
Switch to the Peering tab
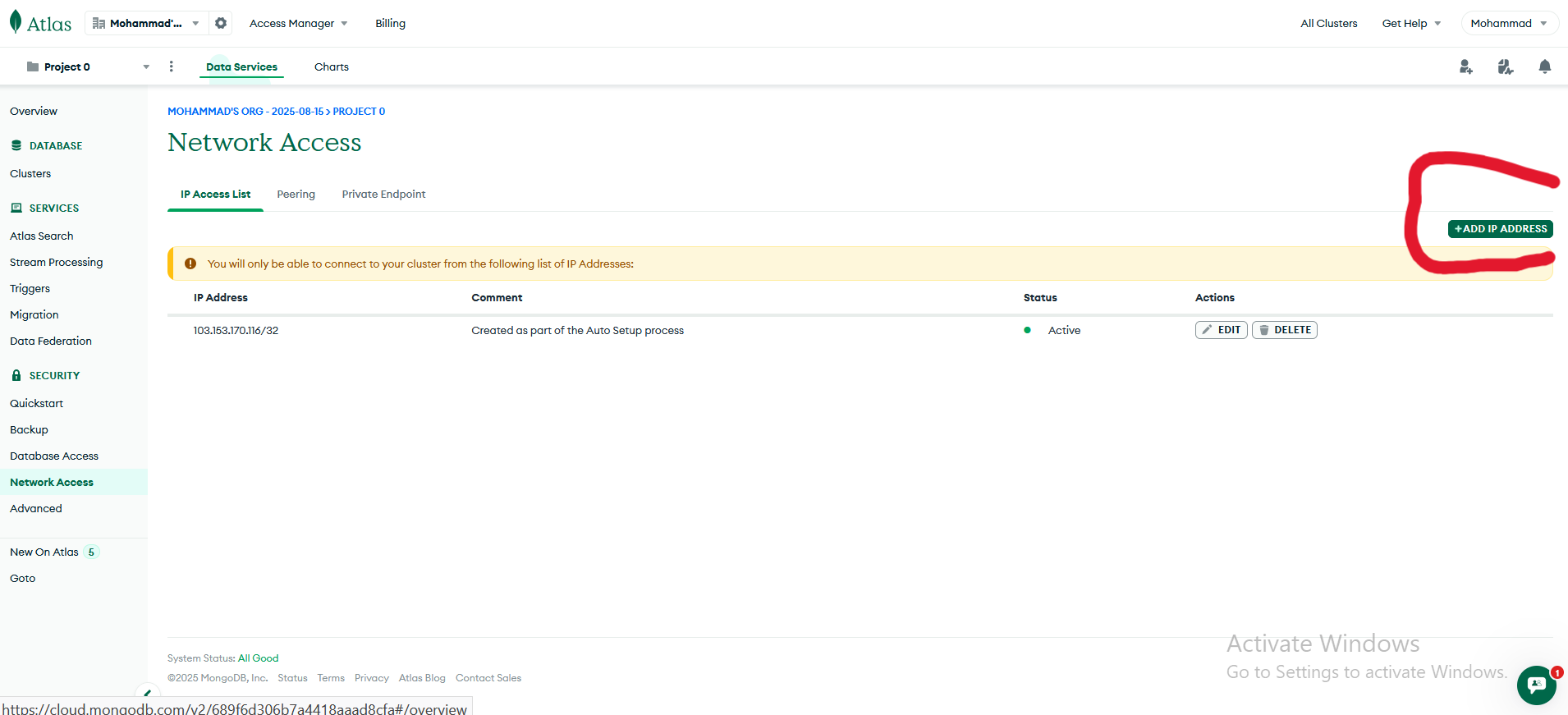296,195
